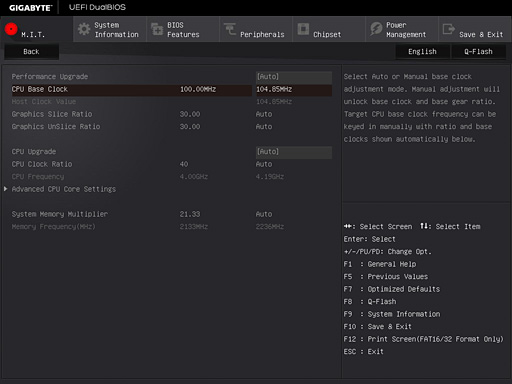Click the English language button
The height and width of the screenshot is (384, 512).
pyautogui.click(x=422, y=52)
